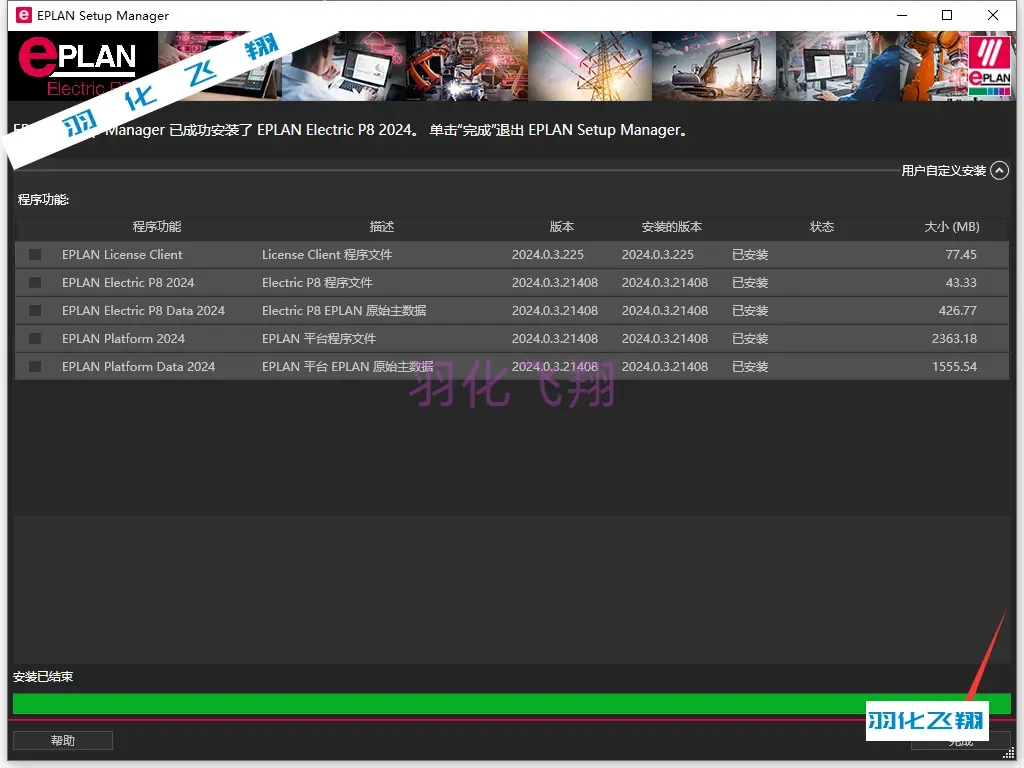Click the 状态 column header

coord(822,227)
